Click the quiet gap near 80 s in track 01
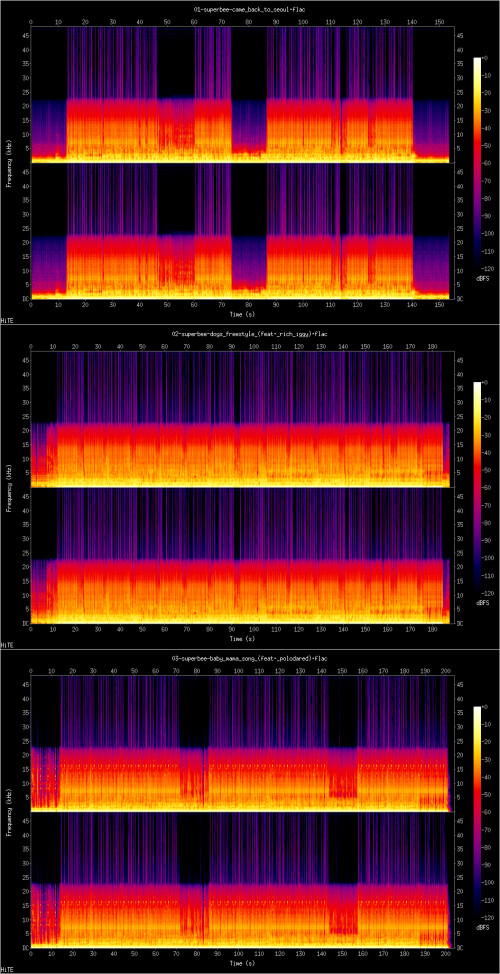Viewport: 500px width, 974px height. pos(249,124)
